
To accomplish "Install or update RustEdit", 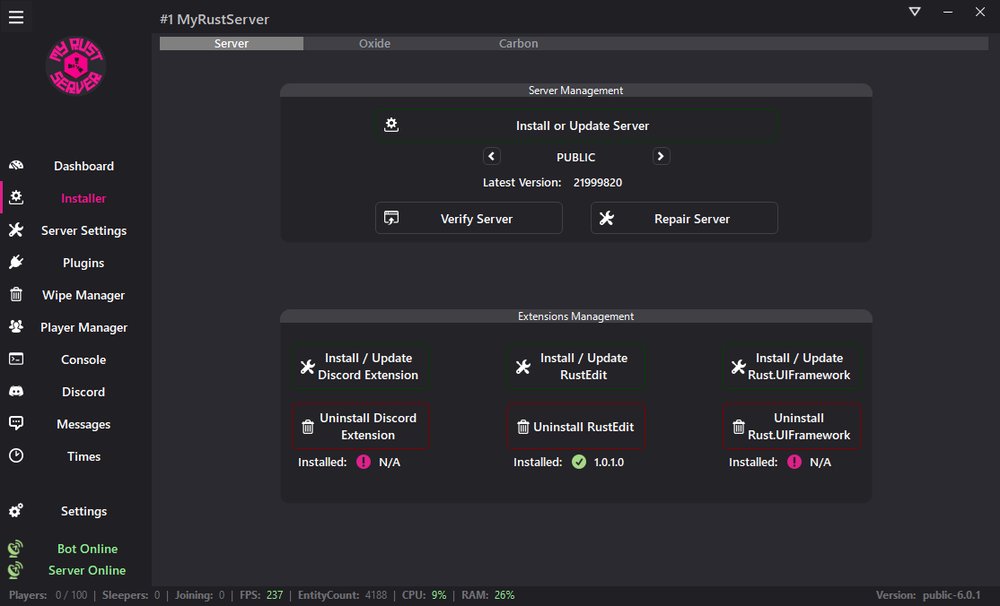I will pyautogui.click(x=576, y=366).
